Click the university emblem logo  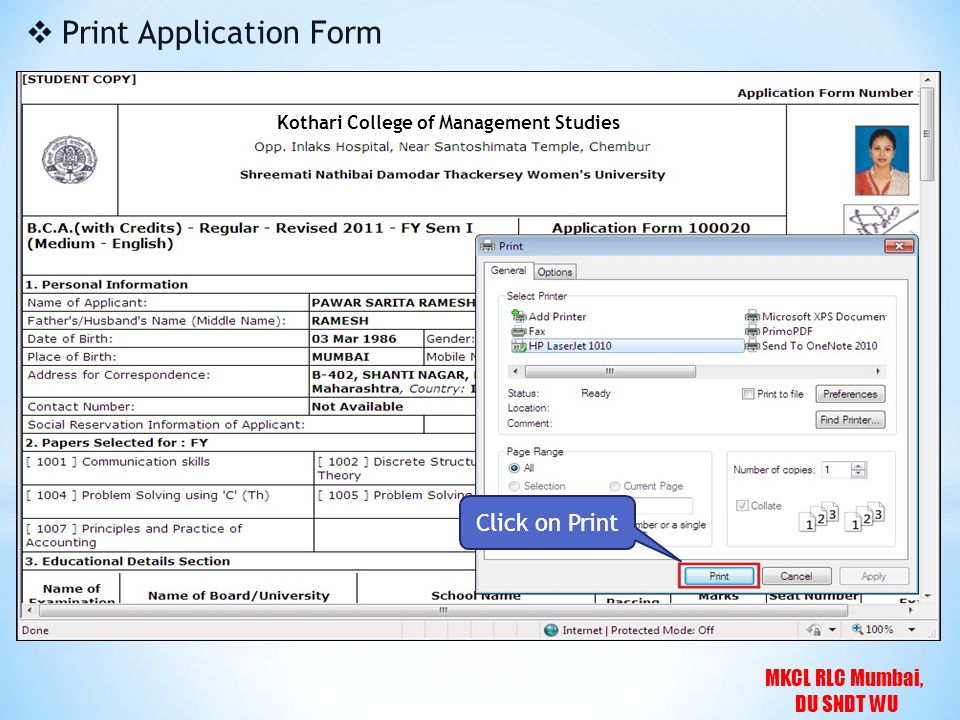coord(69,160)
